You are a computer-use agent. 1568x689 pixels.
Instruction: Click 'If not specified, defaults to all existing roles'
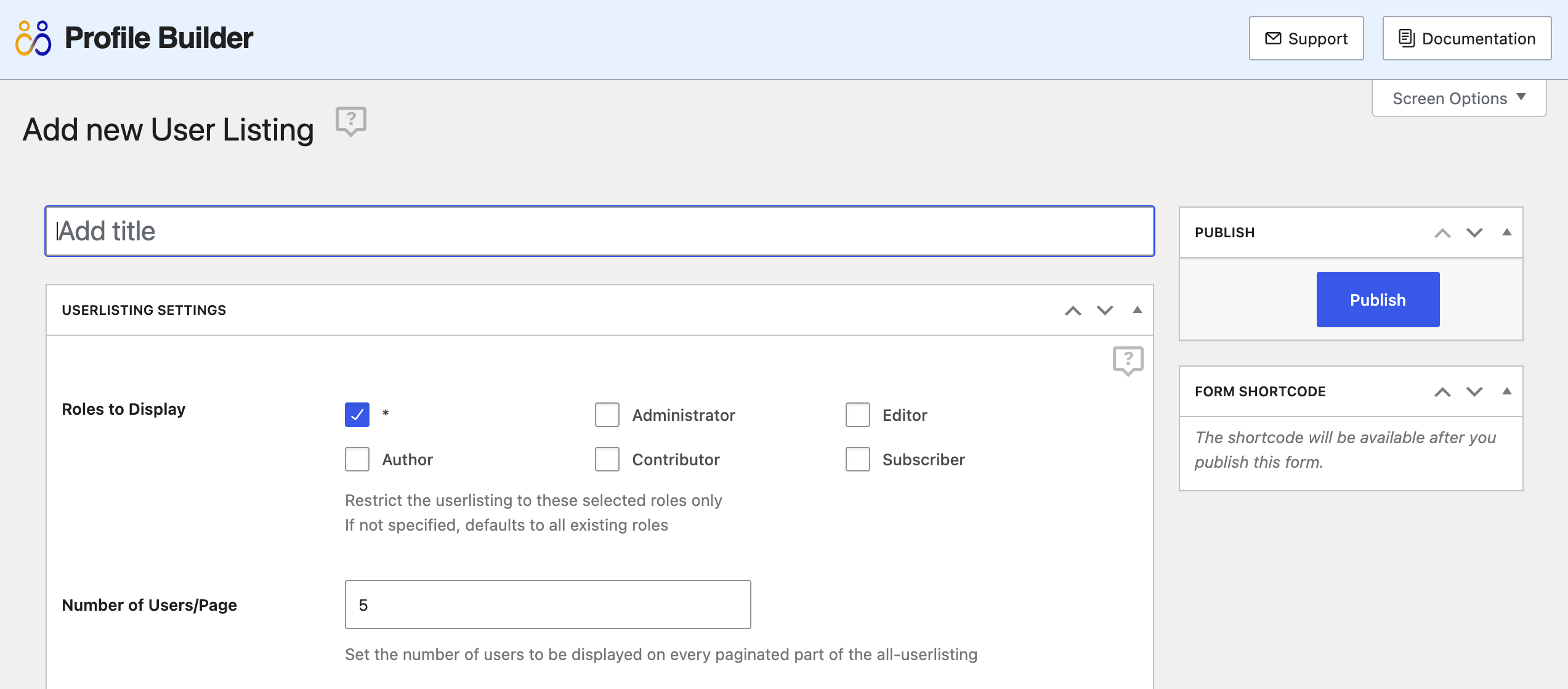pyautogui.click(x=506, y=525)
